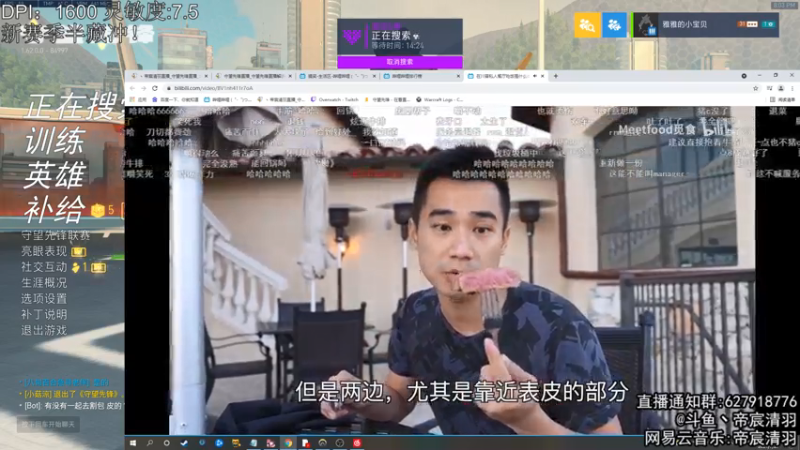Bookmark this page with star icon

756,88
